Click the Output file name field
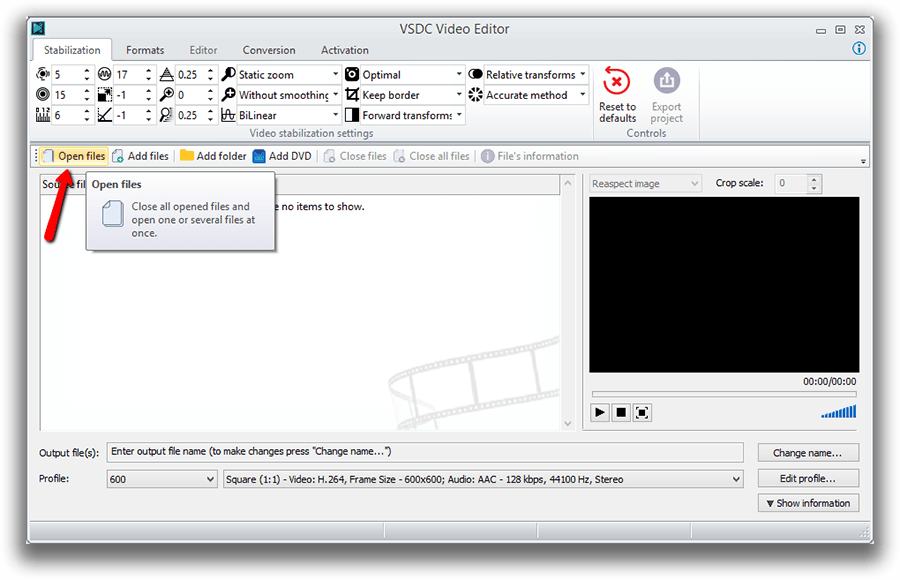The width and height of the screenshot is (900, 580). click(x=425, y=452)
